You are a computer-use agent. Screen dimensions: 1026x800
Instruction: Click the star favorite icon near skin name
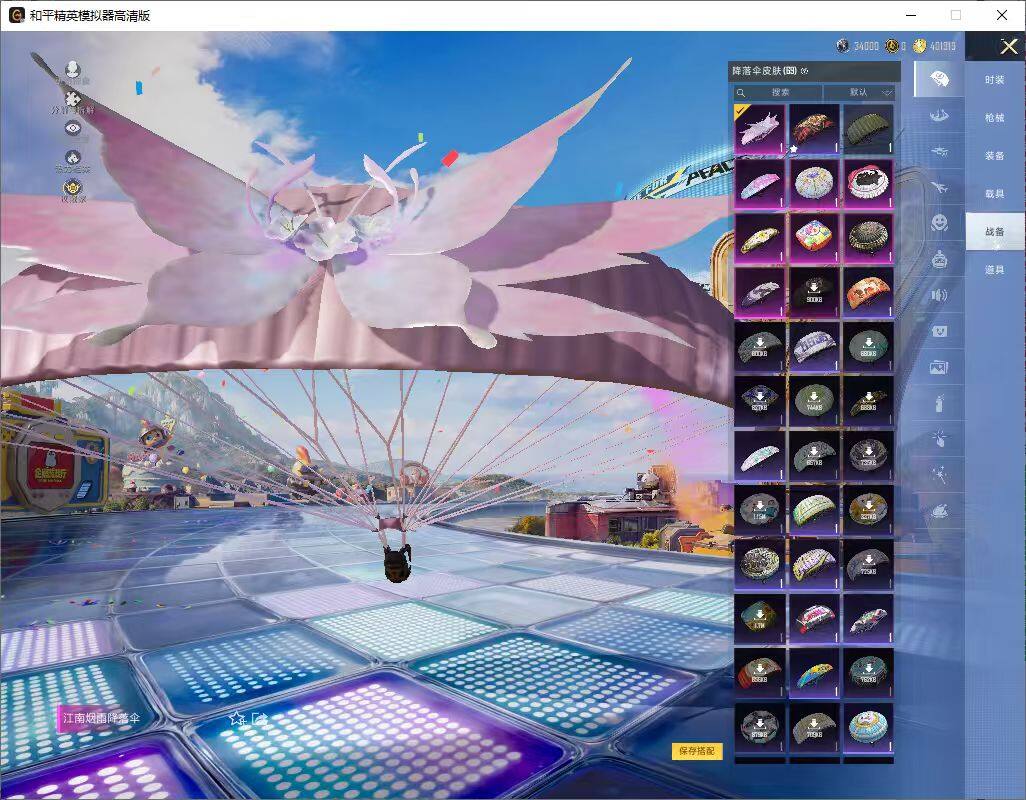pyautogui.click(x=236, y=718)
